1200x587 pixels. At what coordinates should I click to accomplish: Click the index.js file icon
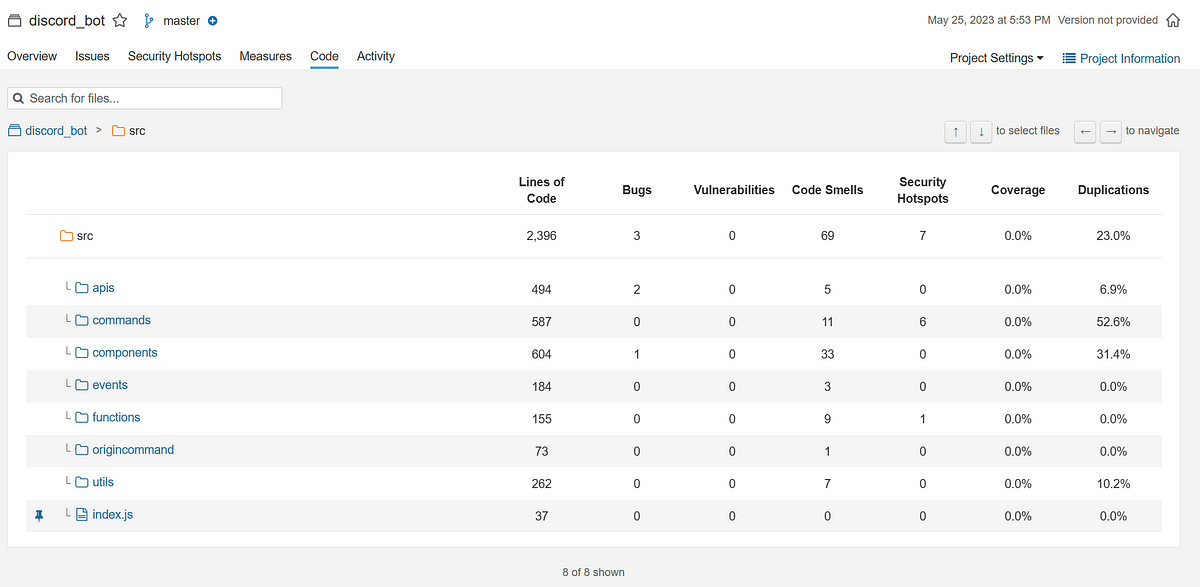click(82, 515)
